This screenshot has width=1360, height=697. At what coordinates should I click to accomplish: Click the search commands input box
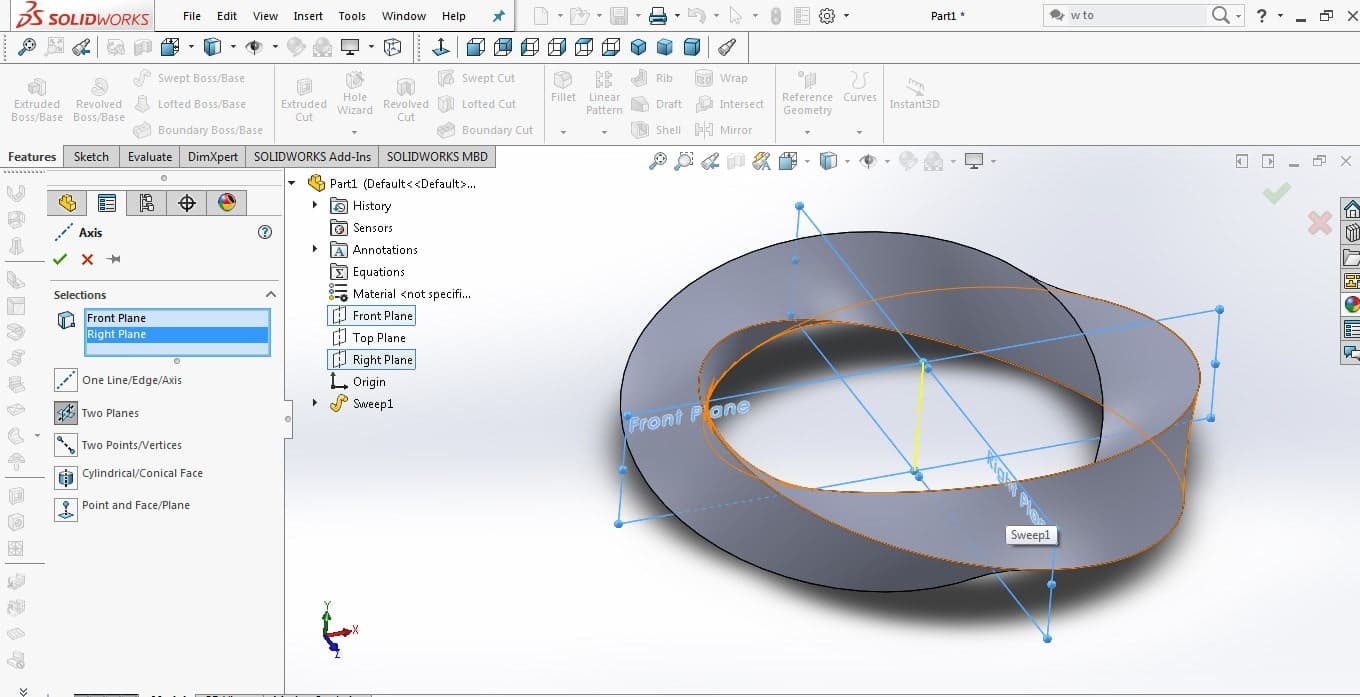tap(1135, 15)
